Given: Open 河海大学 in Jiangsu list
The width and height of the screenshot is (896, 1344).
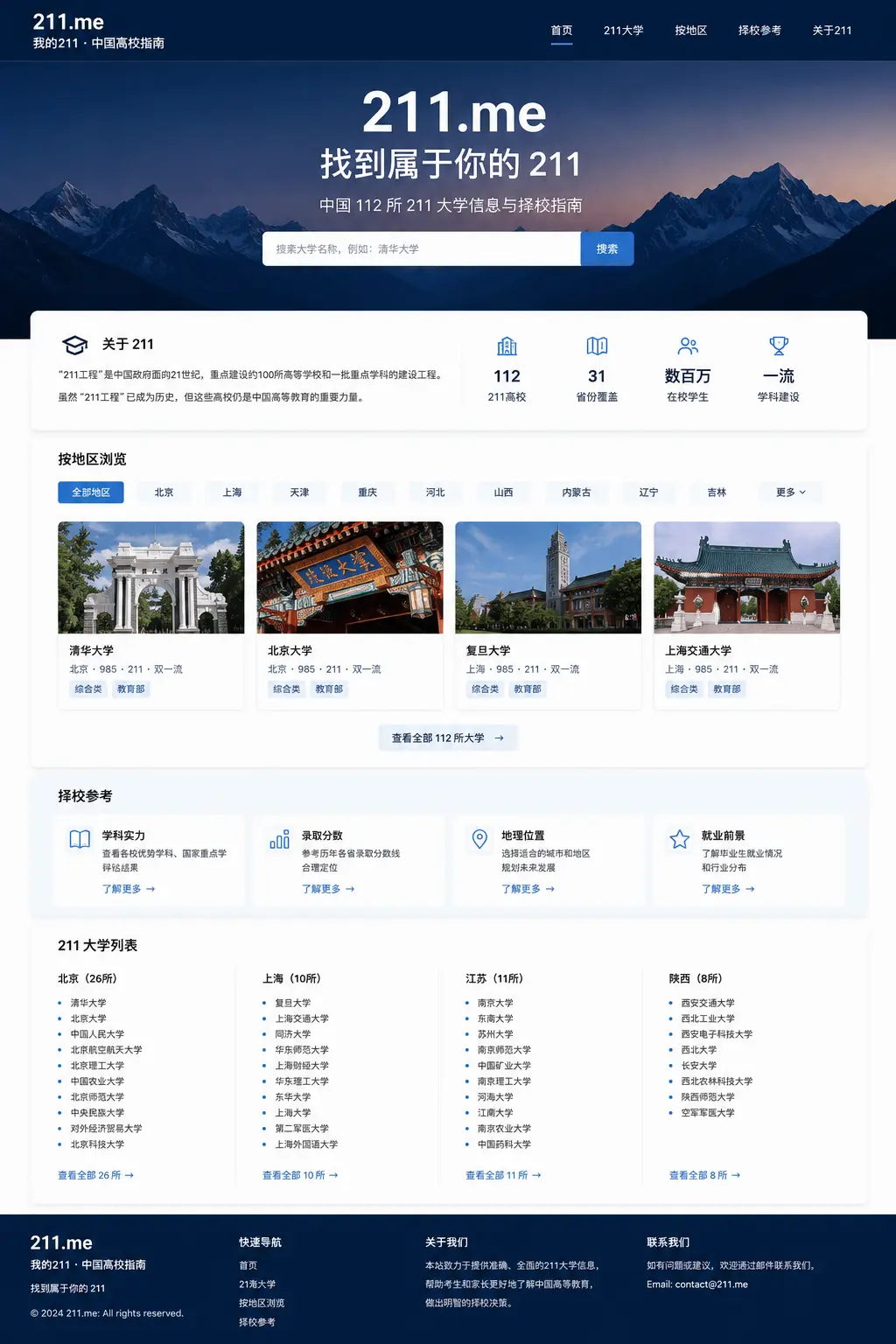Looking at the screenshot, I should [x=495, y=1097].
